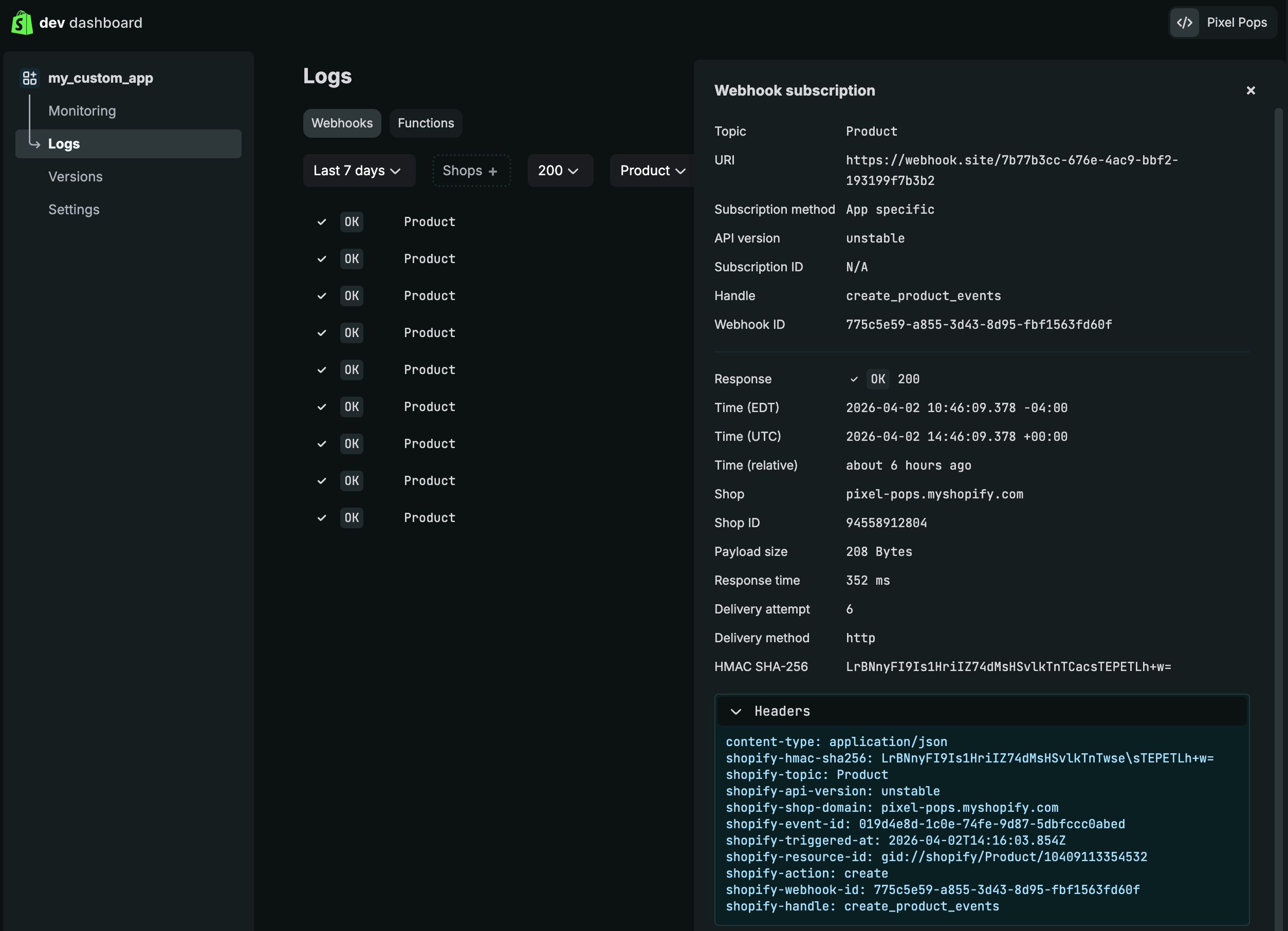Click the Time (EDT) timestamp value
The width and height of the screenshot is (1288, 931).
point(957,407)
